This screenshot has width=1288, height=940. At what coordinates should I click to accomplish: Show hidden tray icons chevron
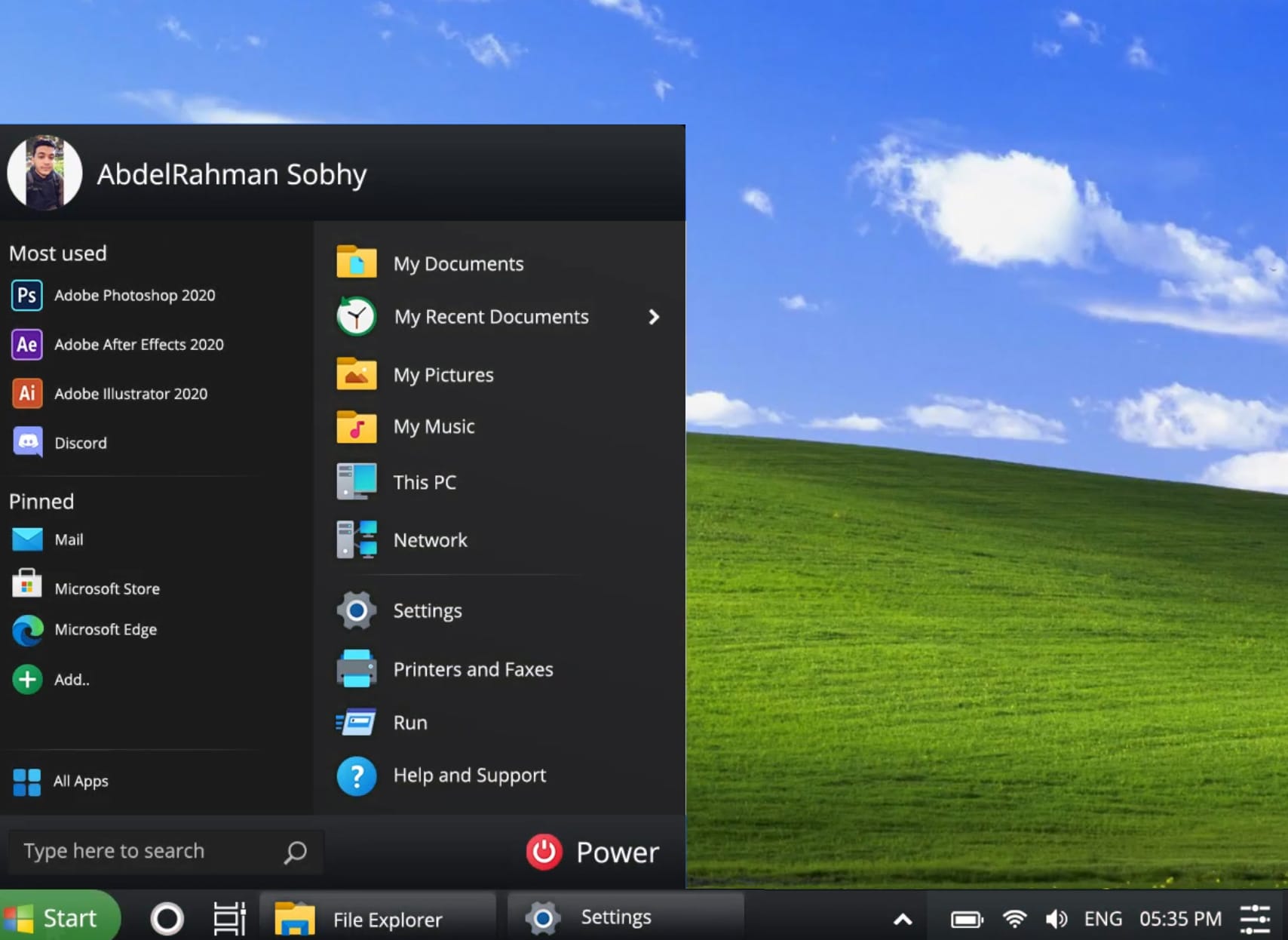903,920
